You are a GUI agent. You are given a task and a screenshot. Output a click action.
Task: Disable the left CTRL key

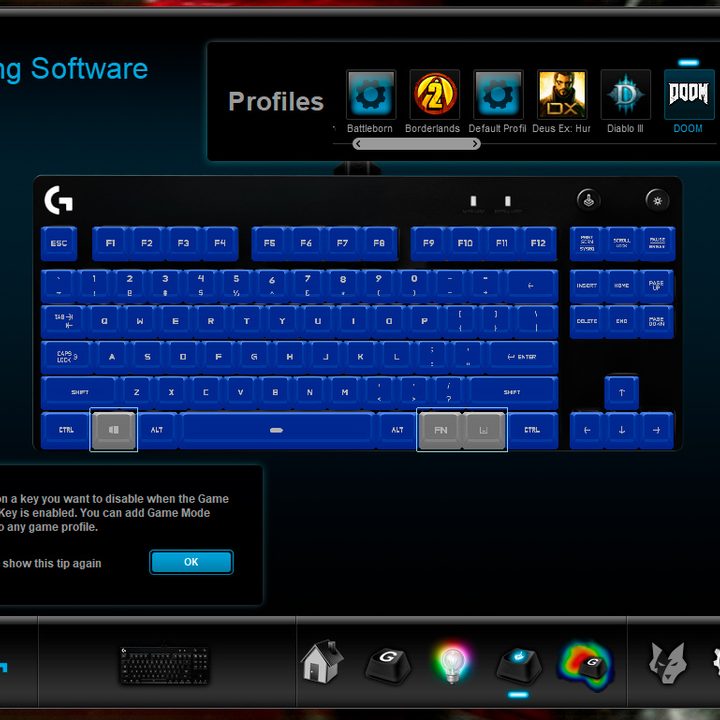66,430
